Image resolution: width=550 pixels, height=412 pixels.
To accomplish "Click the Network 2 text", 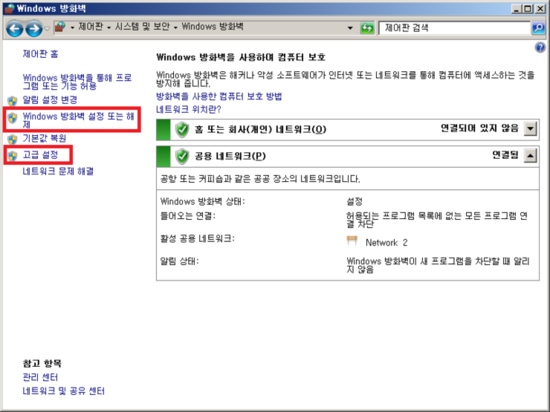I will tap(386, 243).
